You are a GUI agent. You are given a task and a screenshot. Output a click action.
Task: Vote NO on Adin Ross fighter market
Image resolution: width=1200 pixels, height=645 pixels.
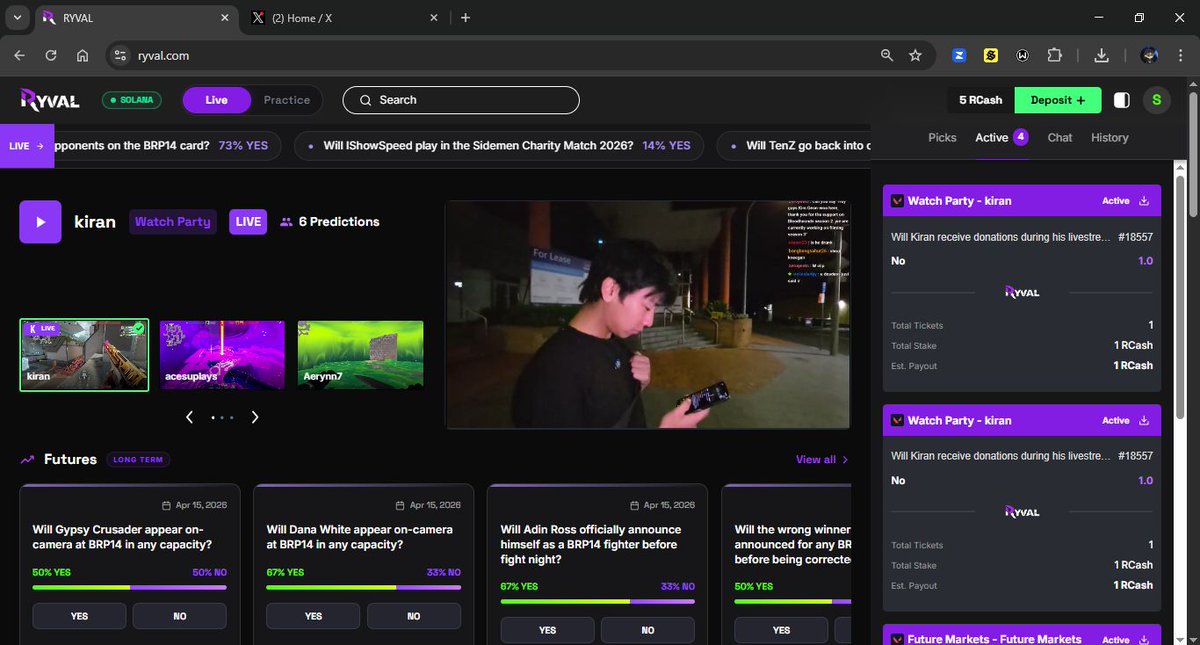pyautogui.click(x=648, y=630)
